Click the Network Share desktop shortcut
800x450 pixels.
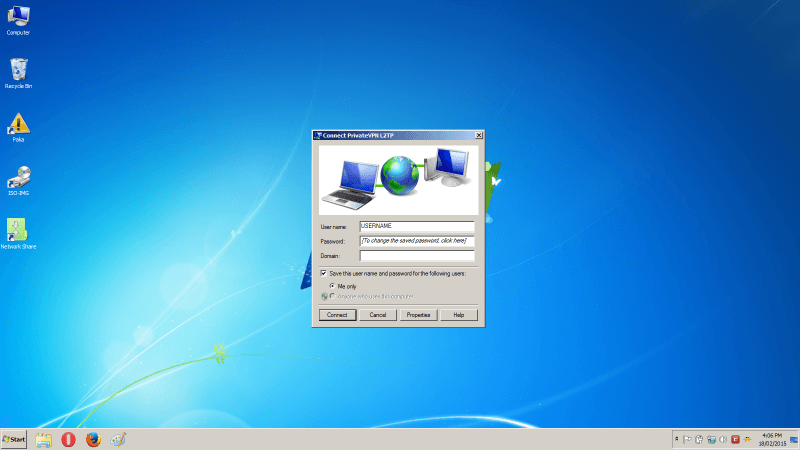point(17,230)
